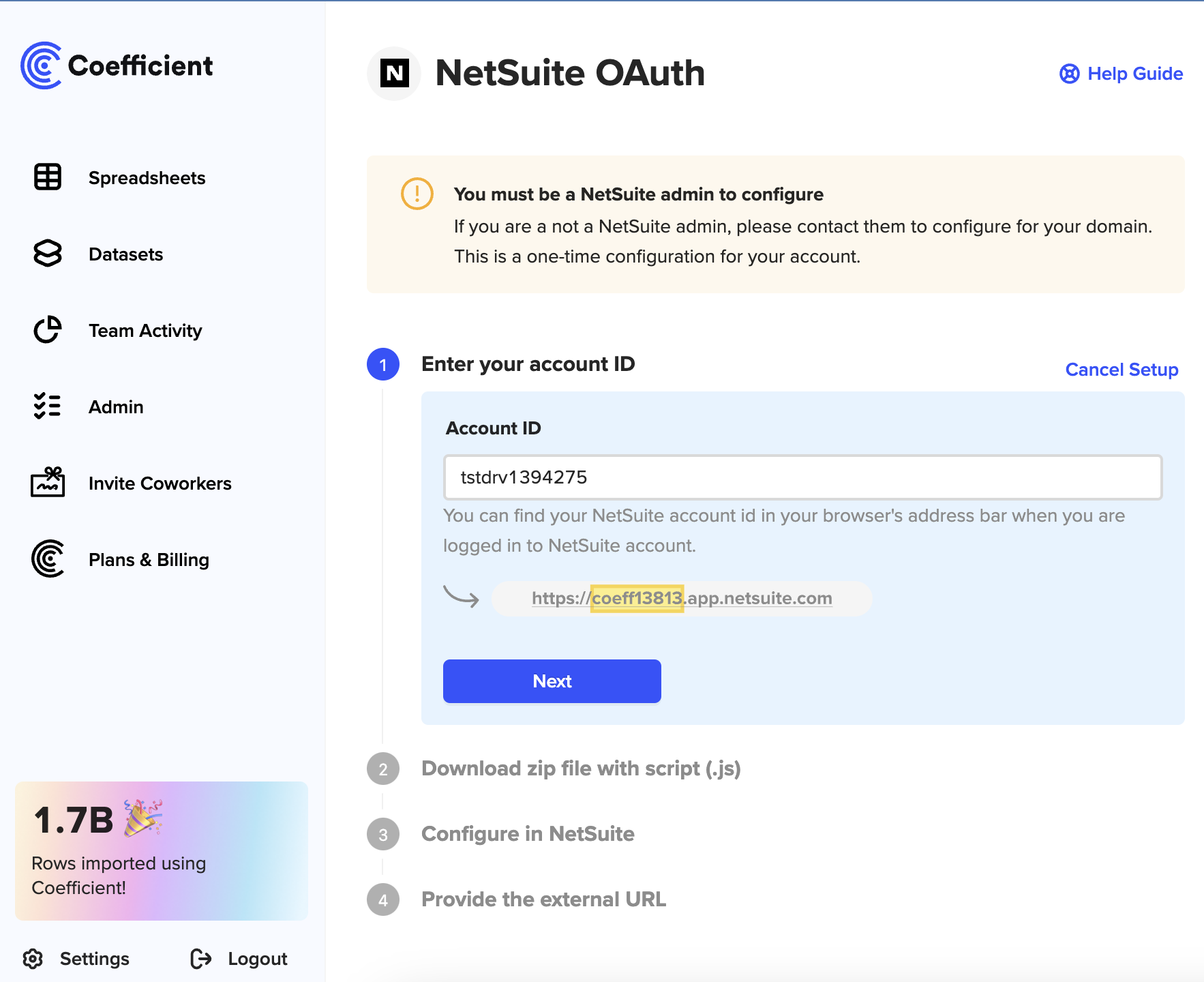Click 'You must be a NetSuite admin' heading

click(x=639, y=194)
